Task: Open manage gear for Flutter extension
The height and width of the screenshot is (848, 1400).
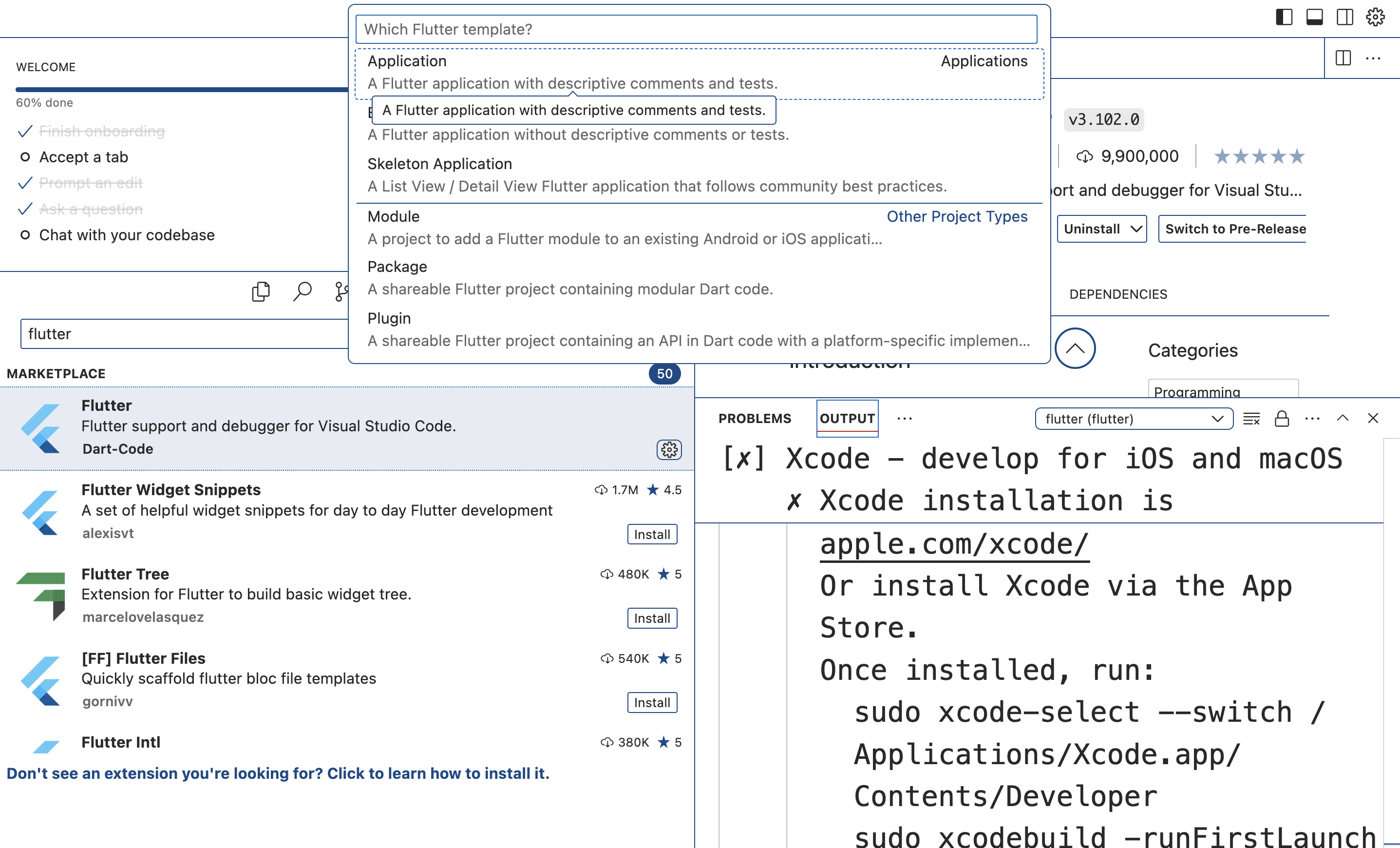Action: coord(669,449)
